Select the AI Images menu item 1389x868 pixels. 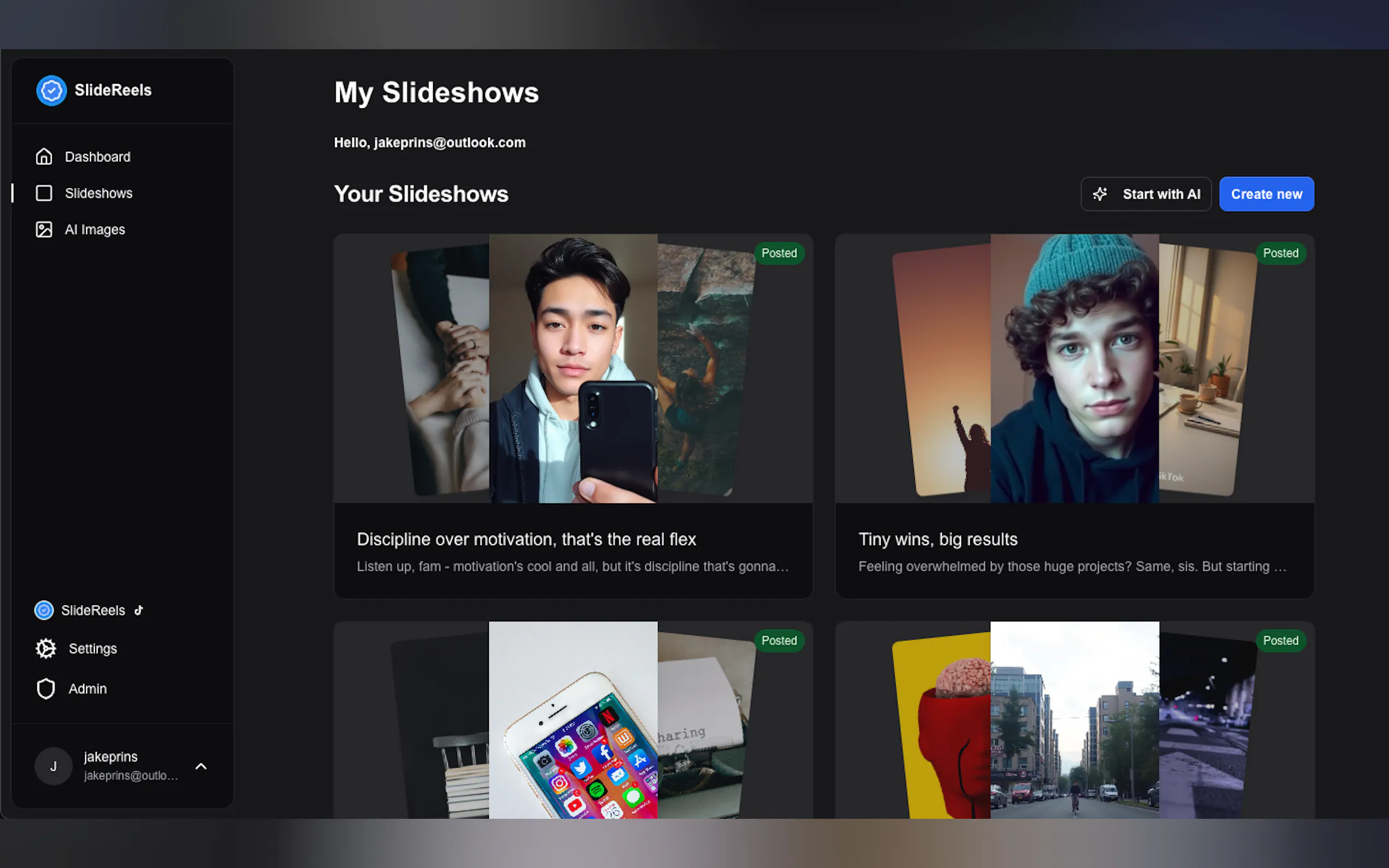pyautogui.click(x=95, y=230)
